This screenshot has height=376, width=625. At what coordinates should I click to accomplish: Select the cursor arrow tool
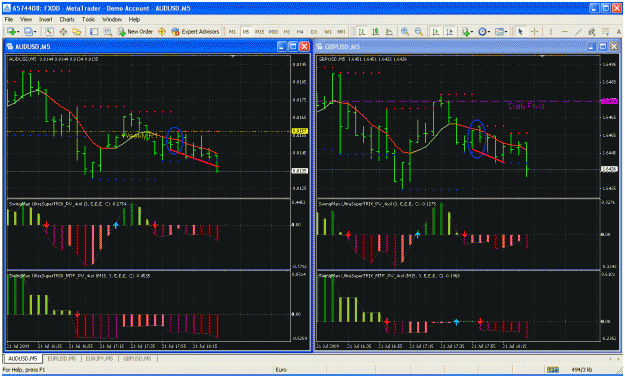click(x=520, y=31)
